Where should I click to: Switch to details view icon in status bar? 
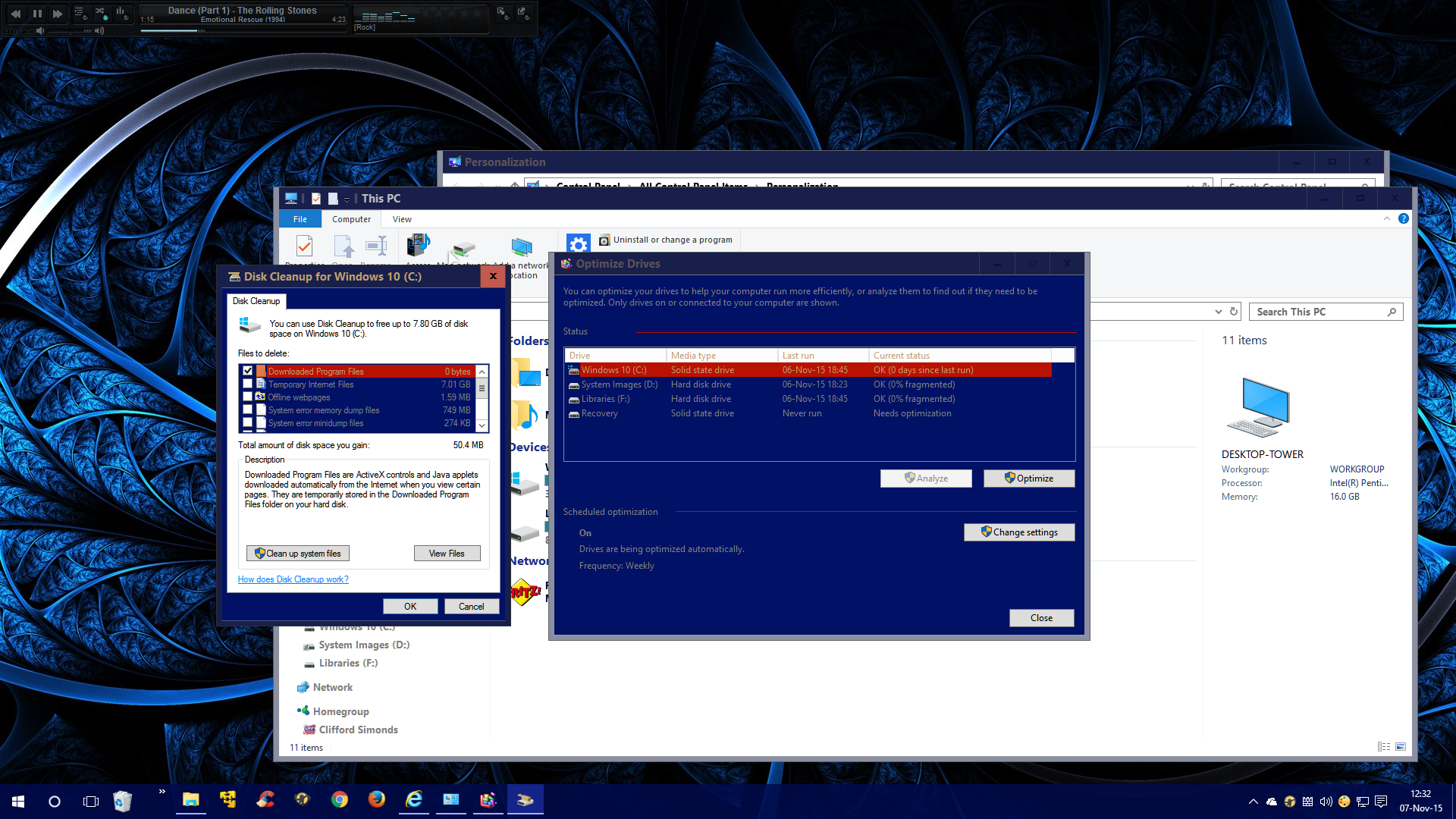pyautogui.click(x=1384, y=747)
